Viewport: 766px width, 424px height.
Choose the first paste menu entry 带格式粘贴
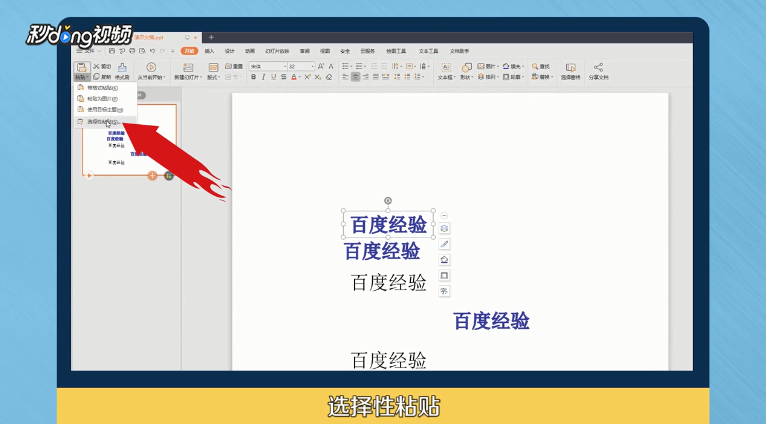click(x=105, y=88)
